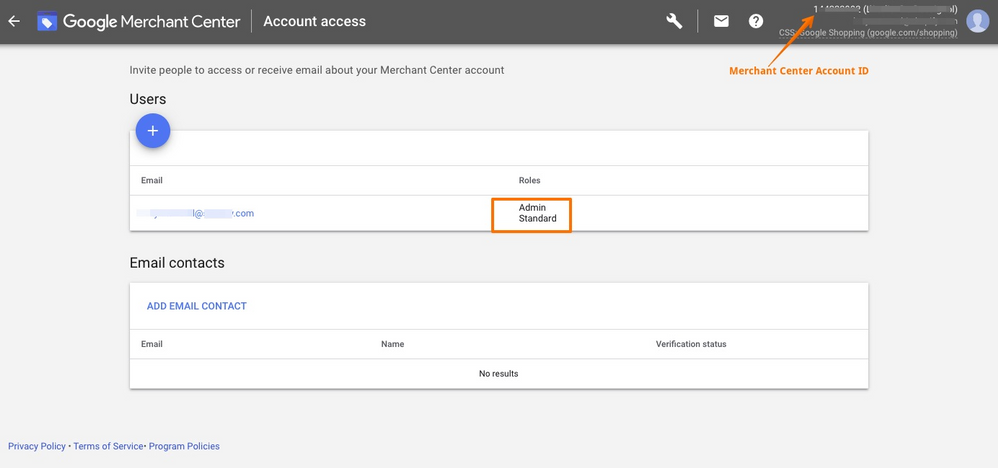Image resolution: width=998 pixels, height=468 pixels.
Task: Open the help question mark icon
Action: (x=756, y=21)
